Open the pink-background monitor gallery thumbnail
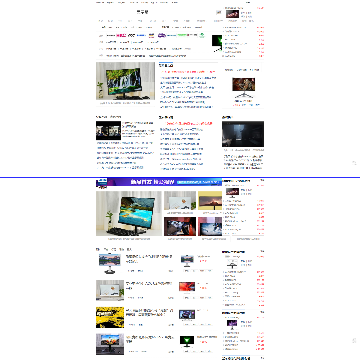Viewport: 360px width, 360px height. click(210, 227)
